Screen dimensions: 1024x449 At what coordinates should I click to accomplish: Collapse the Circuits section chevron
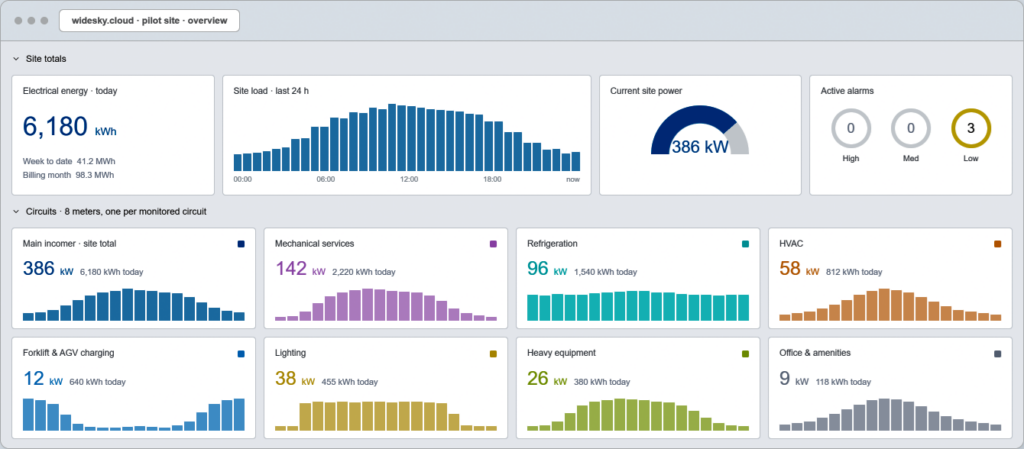[16, 211]
